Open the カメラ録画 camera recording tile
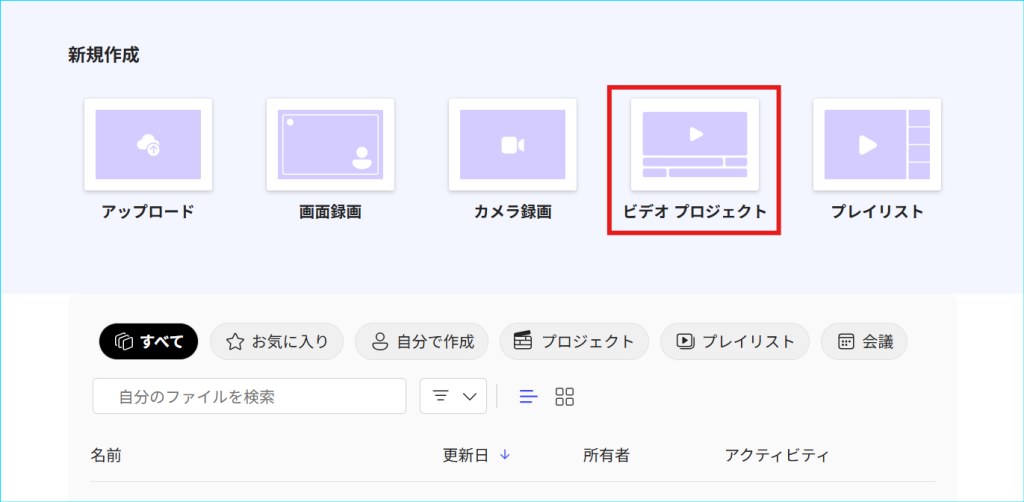Screen dimensions: 1024x502 (x=512, y=145)
